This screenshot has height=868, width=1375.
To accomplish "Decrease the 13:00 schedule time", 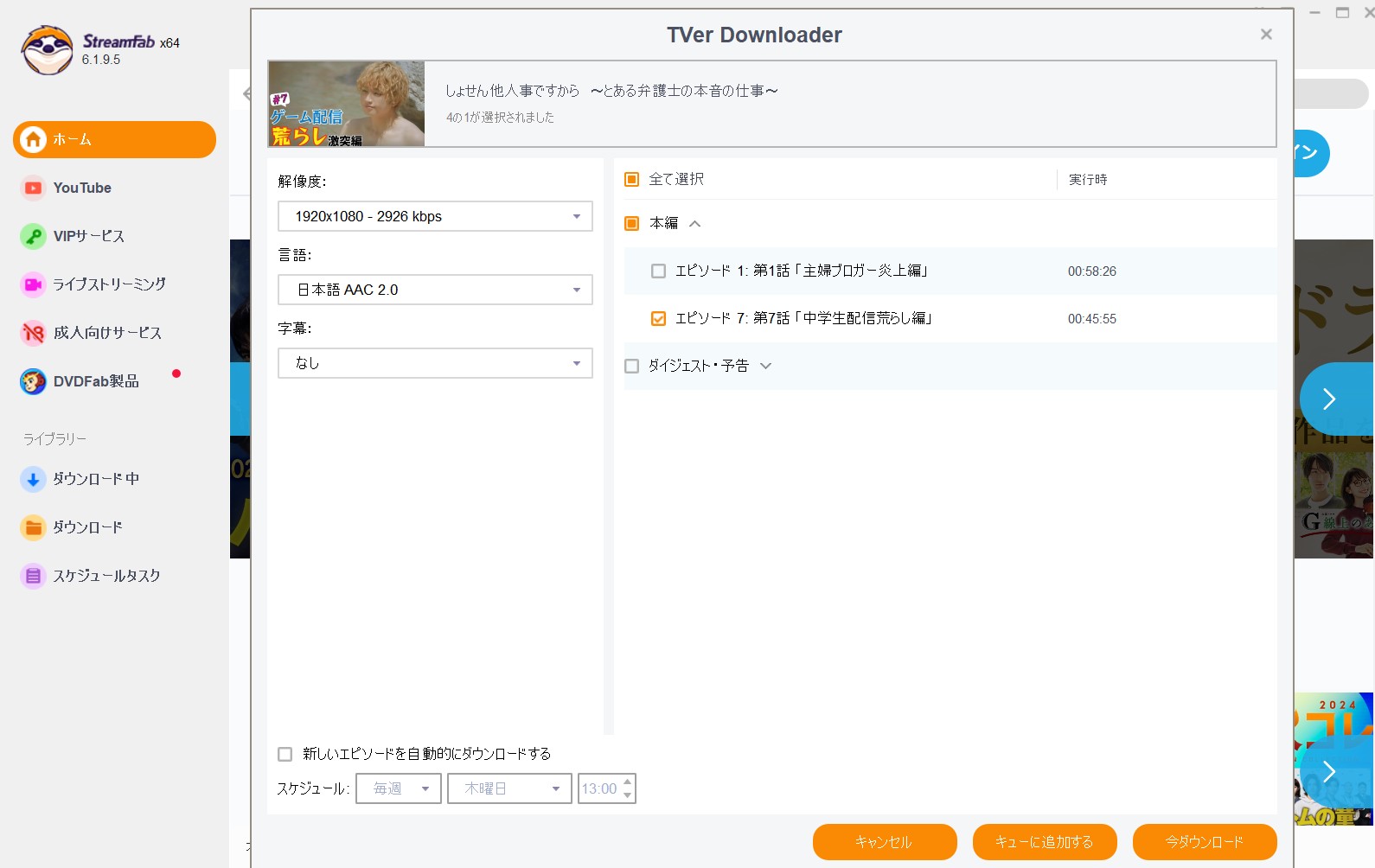I will click(628, 795).
